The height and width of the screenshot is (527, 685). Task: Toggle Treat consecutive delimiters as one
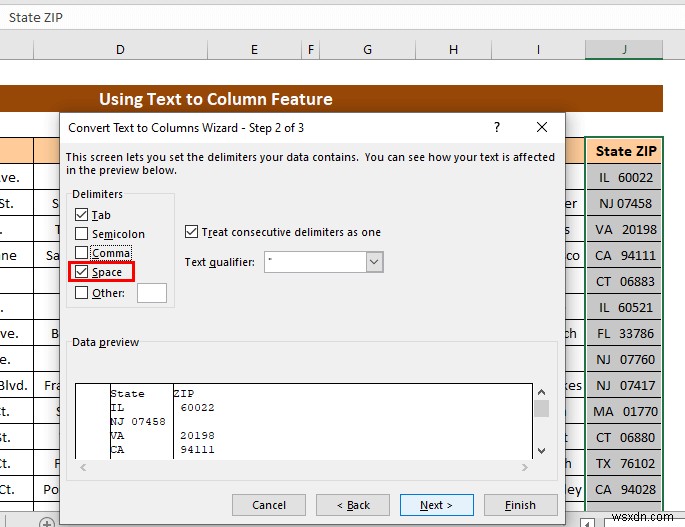click(191, 232)
